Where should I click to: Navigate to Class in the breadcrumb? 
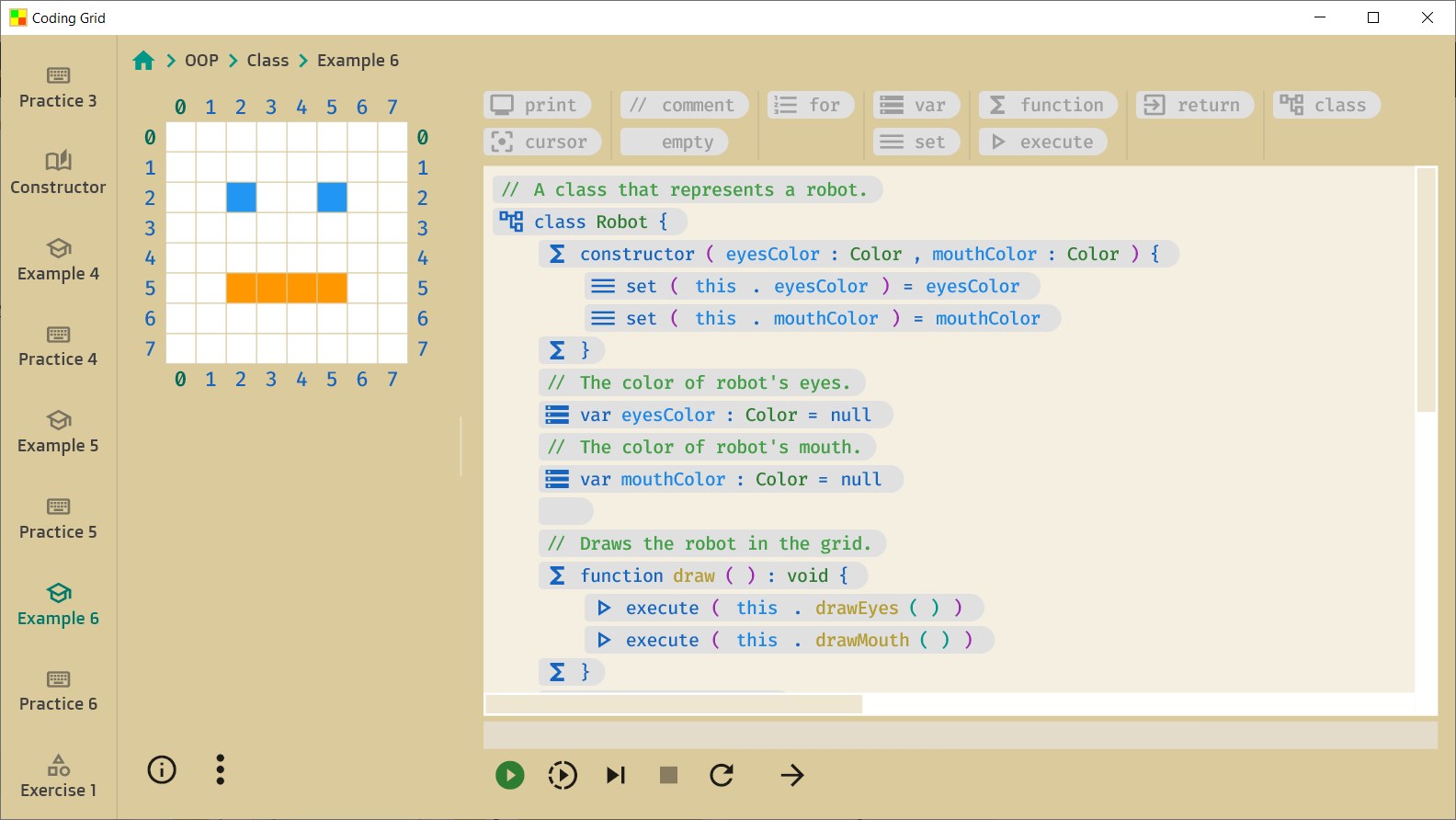267,61
